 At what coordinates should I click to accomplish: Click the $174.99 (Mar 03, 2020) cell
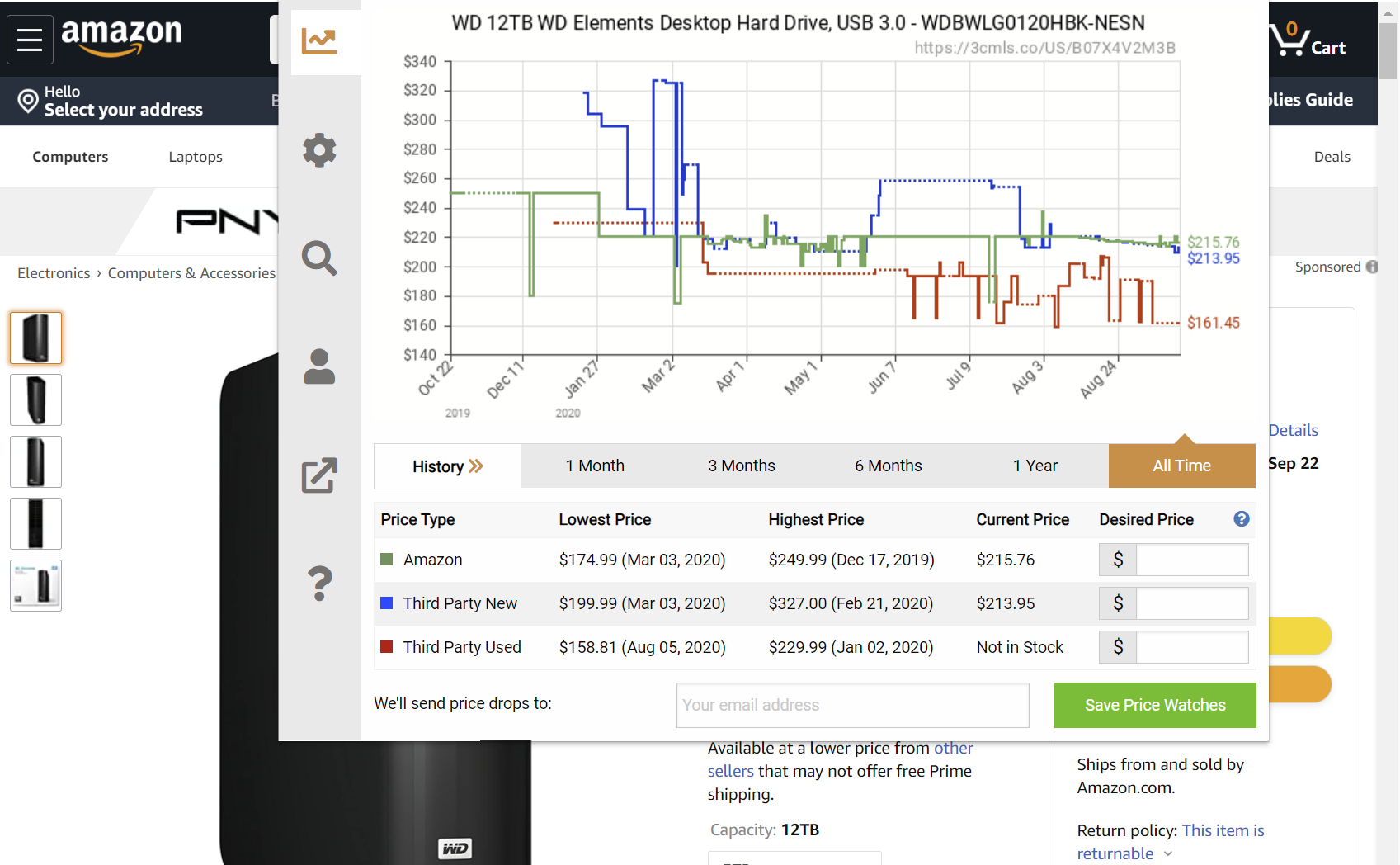pos(642,560)
